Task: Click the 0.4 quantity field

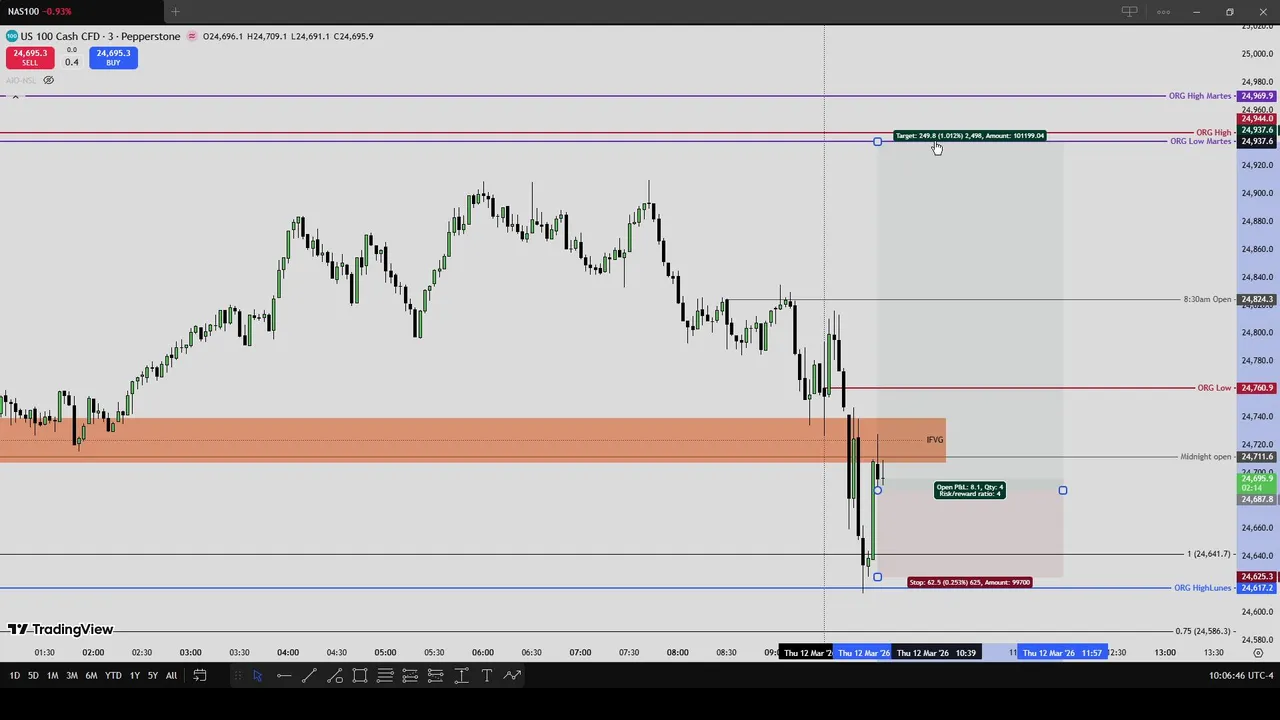Action: (72, 62)
